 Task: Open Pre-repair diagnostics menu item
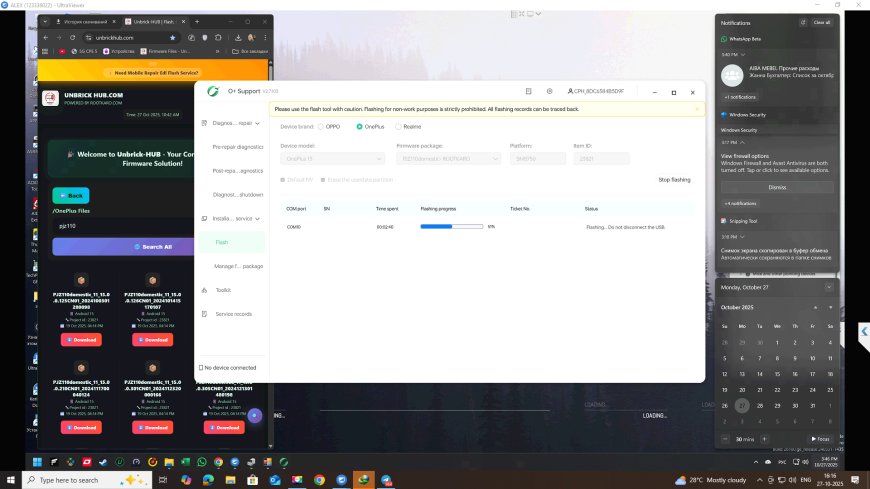click(237, 147)
